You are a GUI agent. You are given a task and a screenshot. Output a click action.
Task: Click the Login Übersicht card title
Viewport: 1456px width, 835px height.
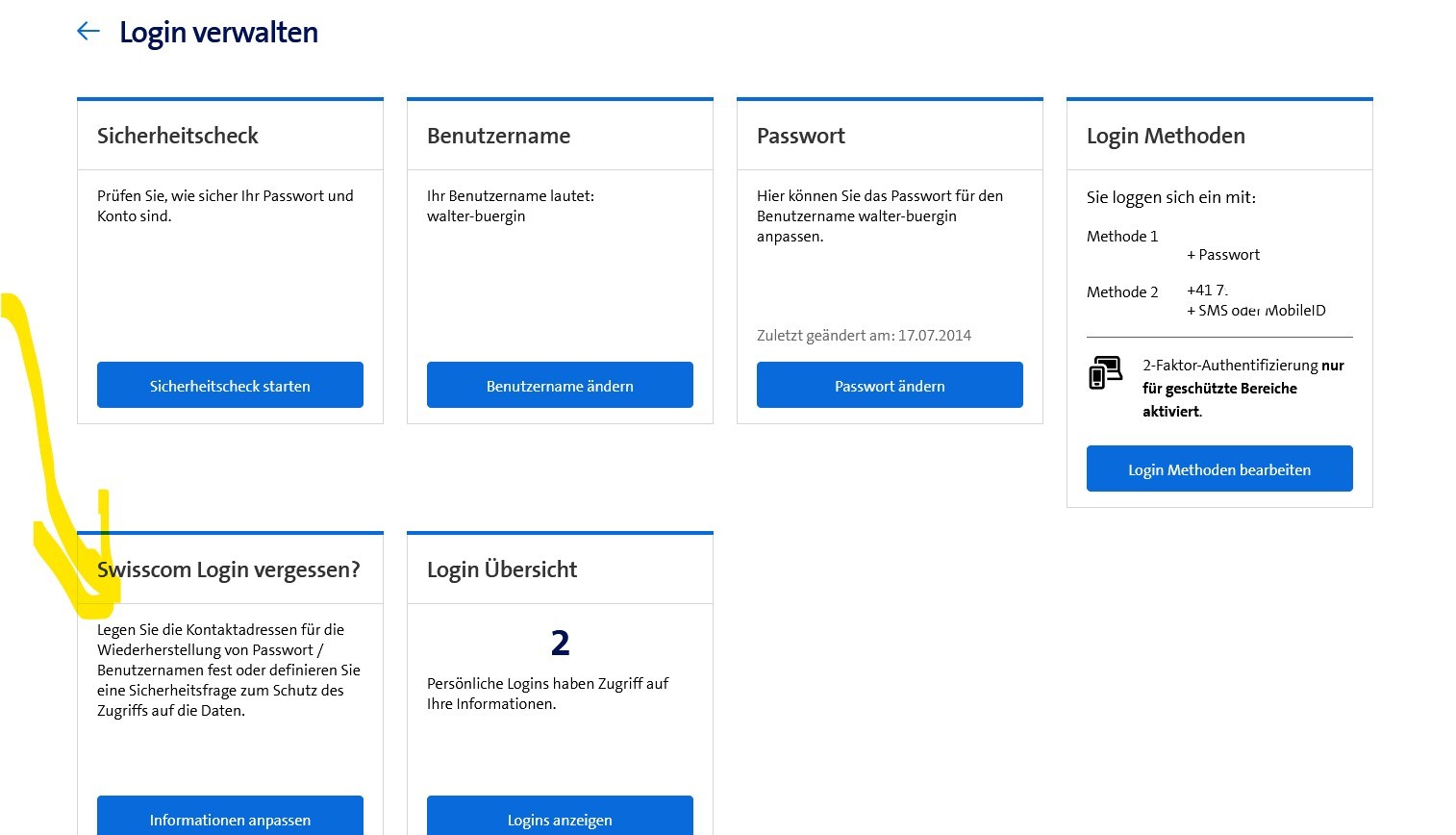pos(502,569)
